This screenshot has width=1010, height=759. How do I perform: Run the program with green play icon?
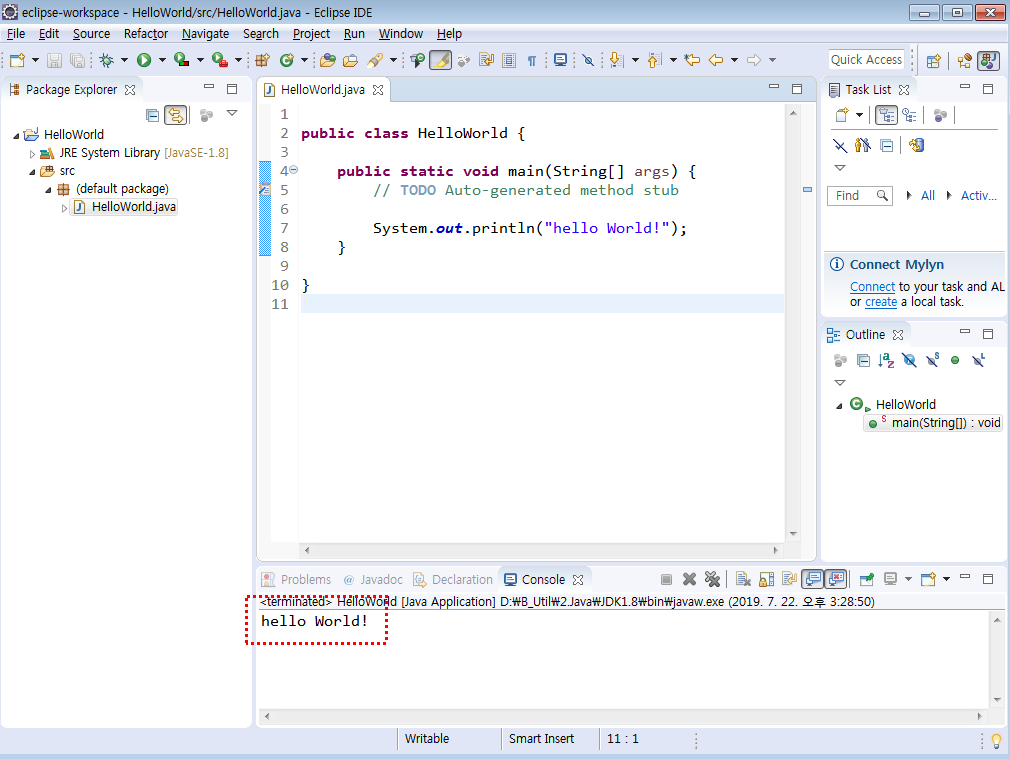(144, 60)
